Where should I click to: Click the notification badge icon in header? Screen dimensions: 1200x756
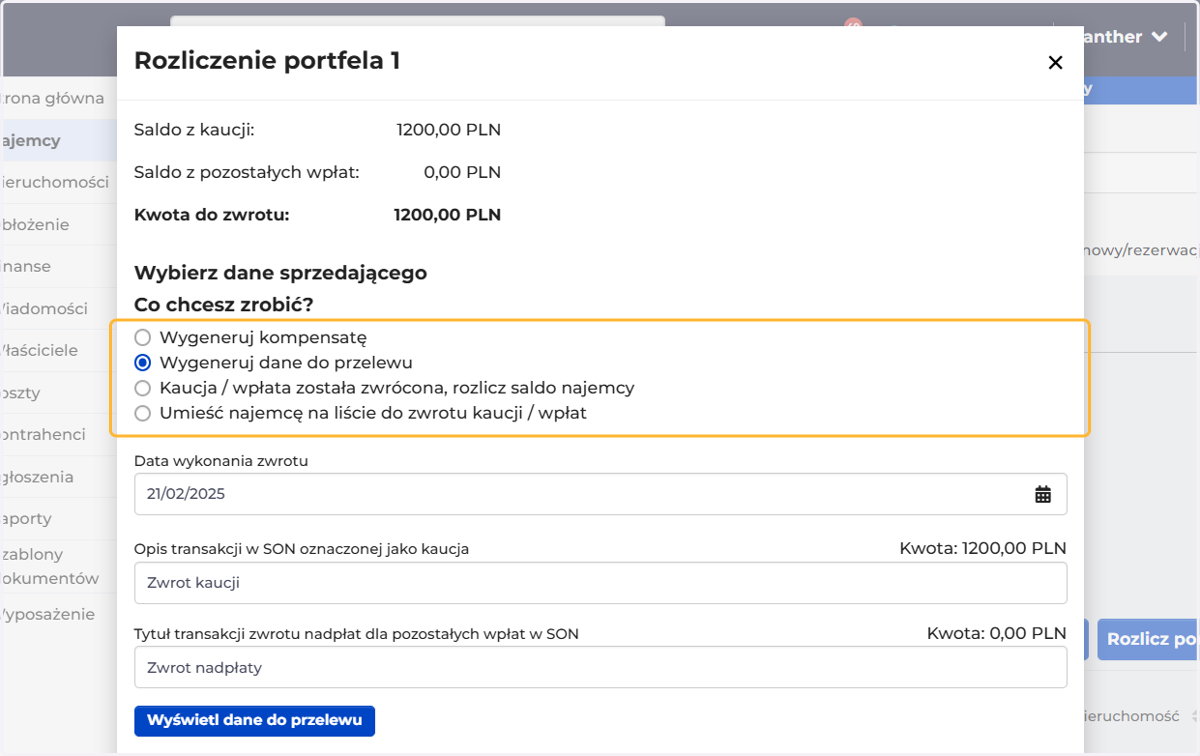852,24
